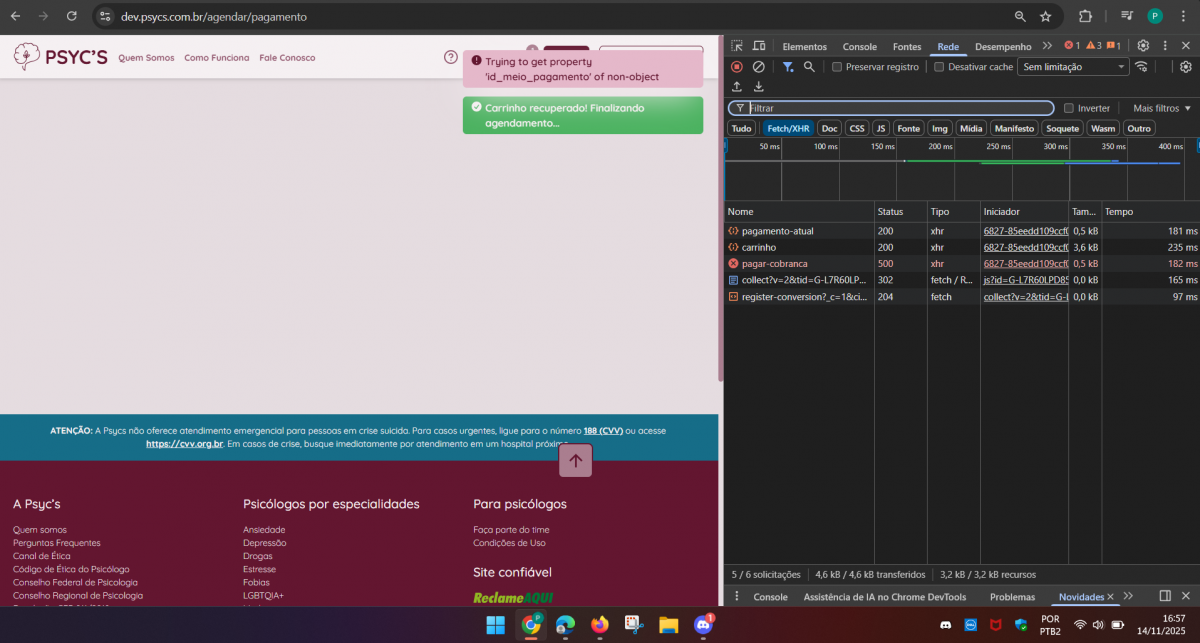Click the export HAR download icon
Image resolution: width=1200 pixels, height=643 pixels.
click(759, 87)
